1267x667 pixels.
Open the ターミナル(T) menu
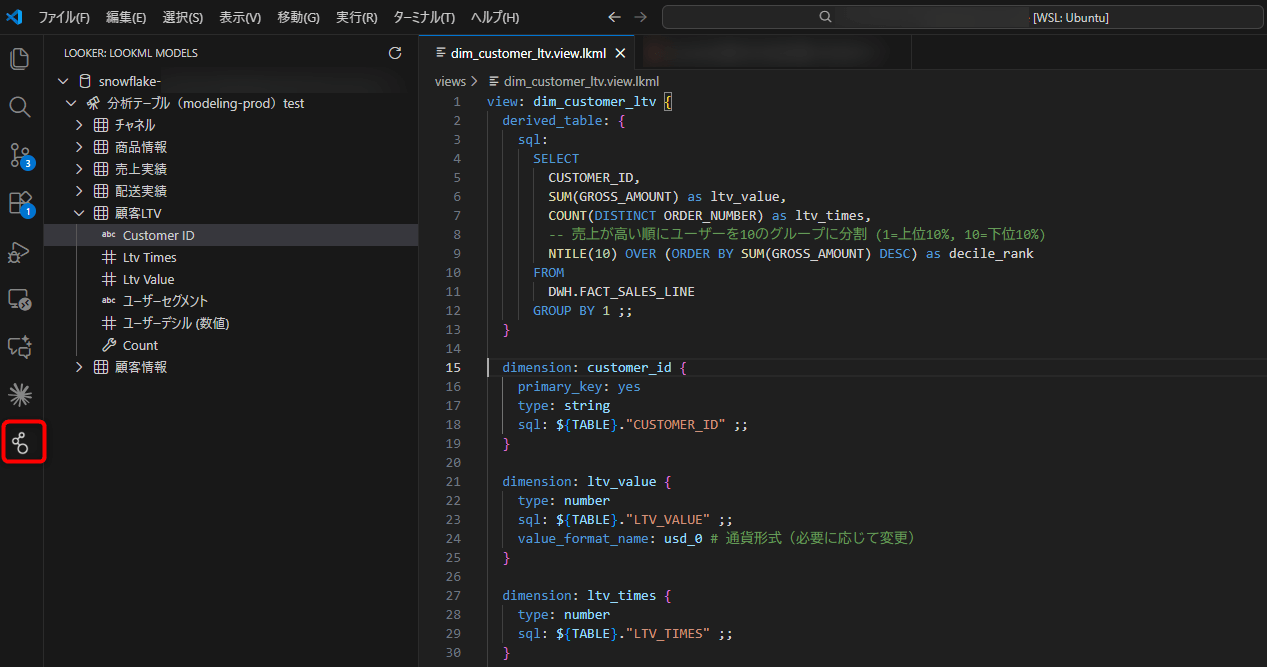point(424,18)
